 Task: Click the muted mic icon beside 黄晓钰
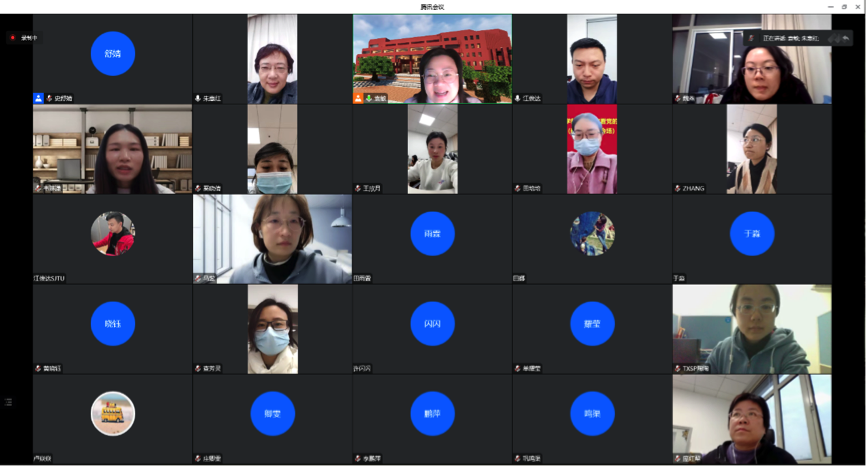[x=38, y=368]
